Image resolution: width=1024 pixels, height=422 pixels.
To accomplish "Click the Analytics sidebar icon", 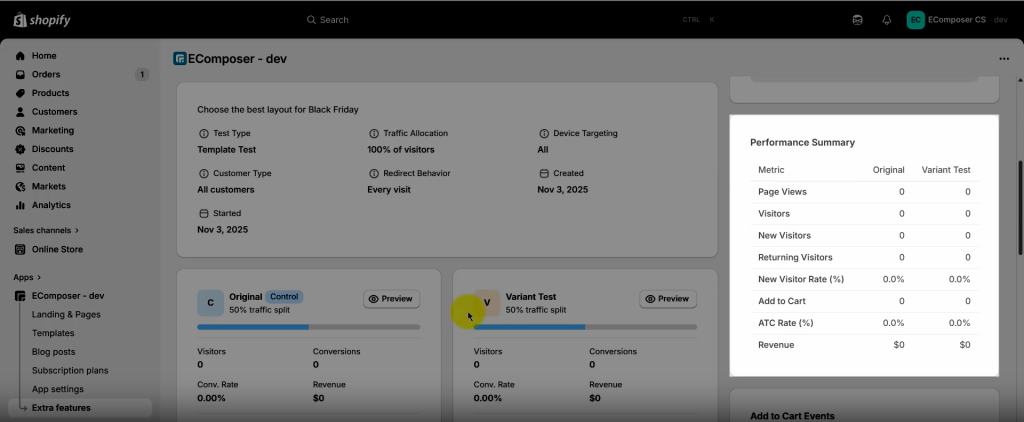I will click(x=20, y=205).
